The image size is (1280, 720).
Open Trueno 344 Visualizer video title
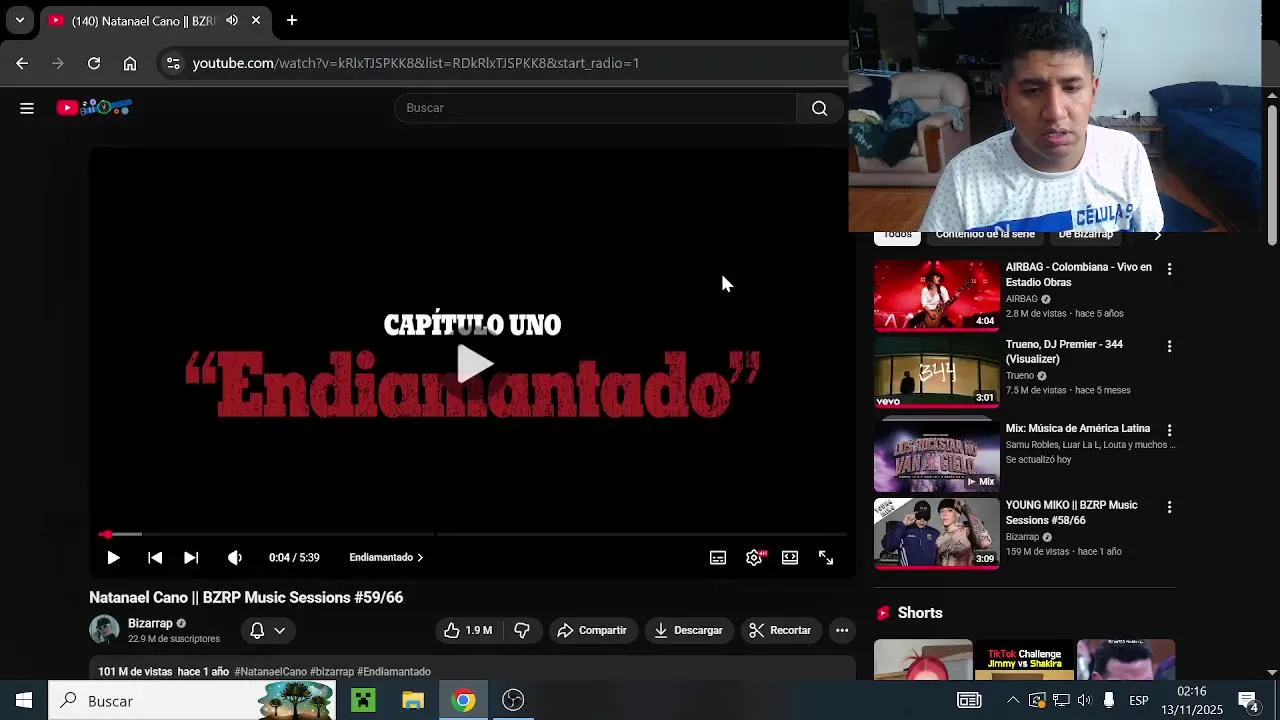1064,351
